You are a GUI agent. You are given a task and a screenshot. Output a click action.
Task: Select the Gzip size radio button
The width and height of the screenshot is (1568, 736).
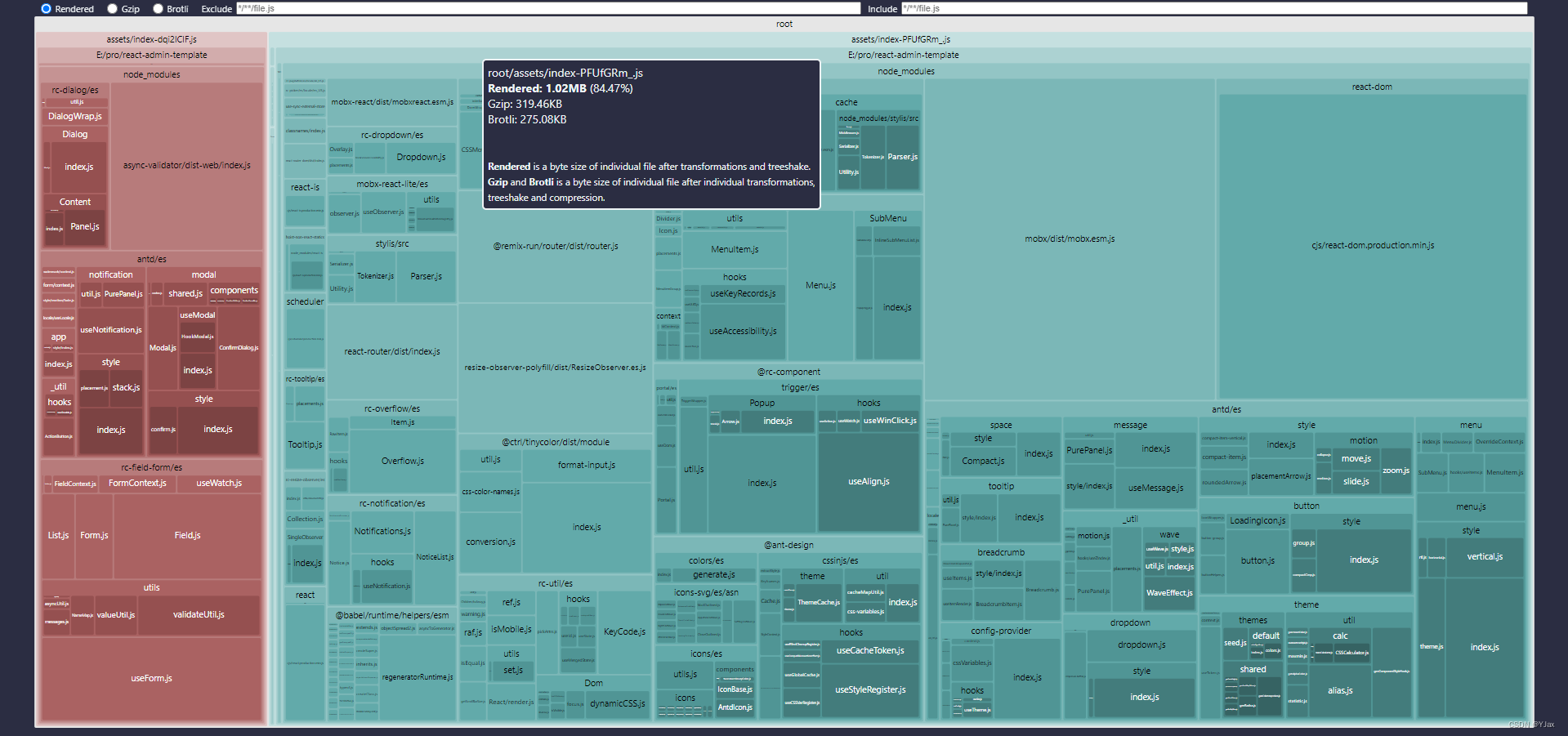(x=113, y=8)
